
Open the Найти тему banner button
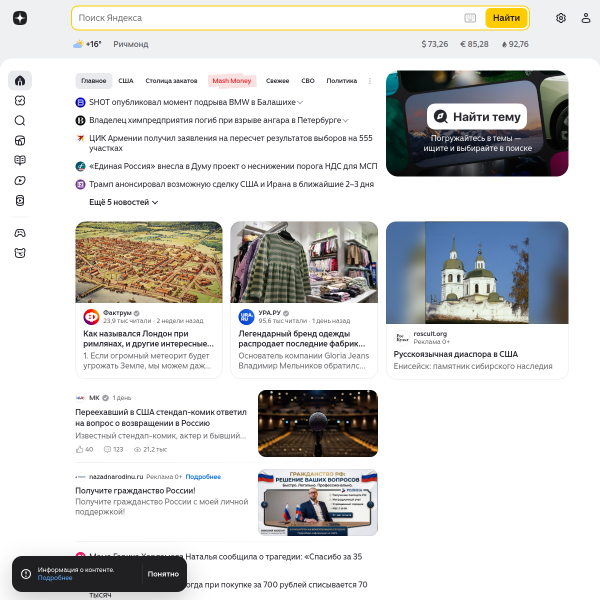[477, 116]
